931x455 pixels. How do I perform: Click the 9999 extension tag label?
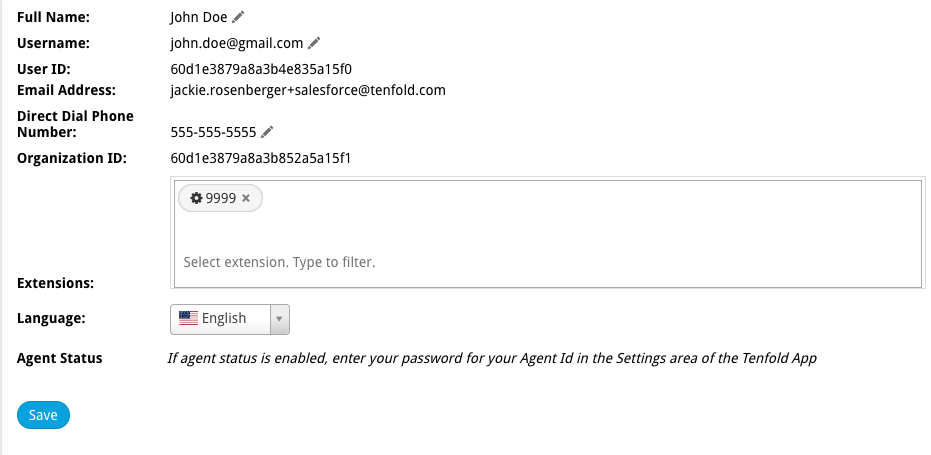221,198
